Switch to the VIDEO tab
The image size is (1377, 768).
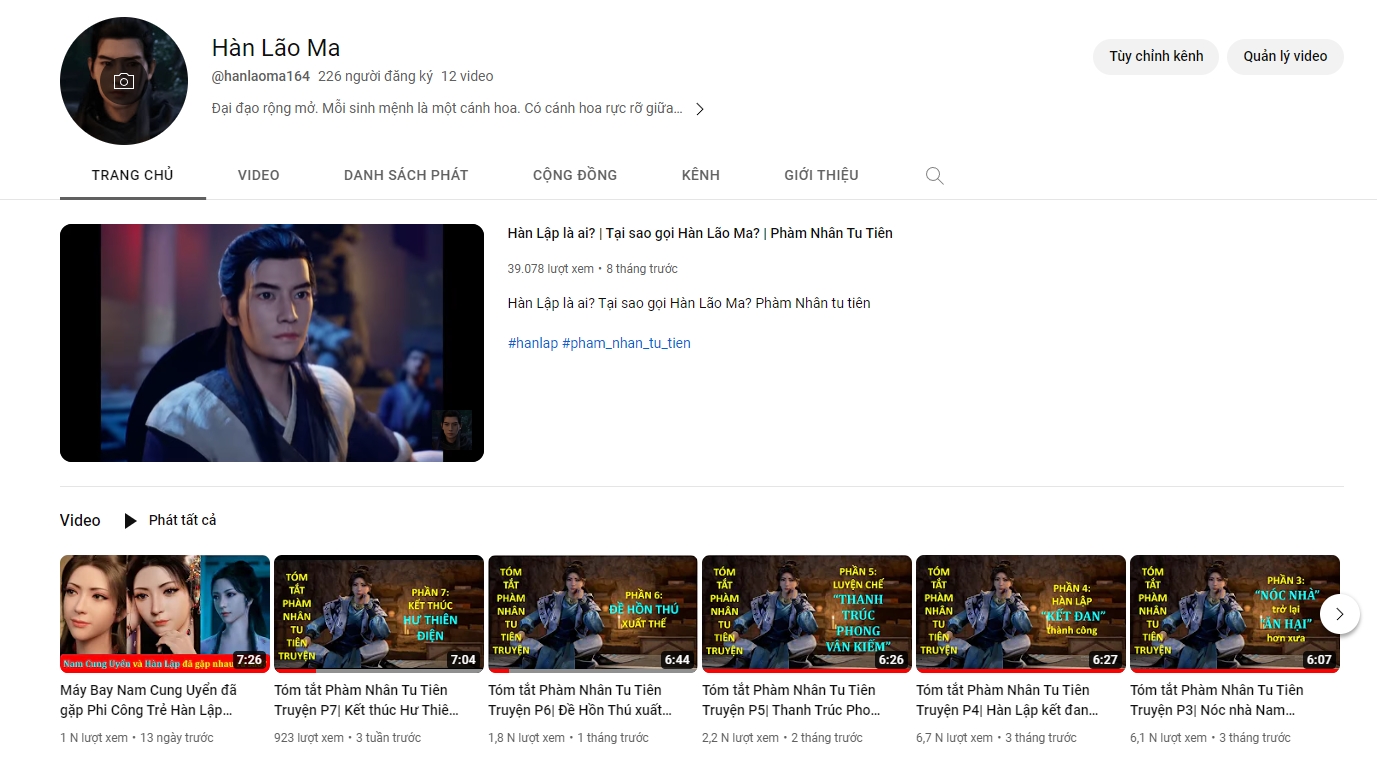(x=259, y=175)
